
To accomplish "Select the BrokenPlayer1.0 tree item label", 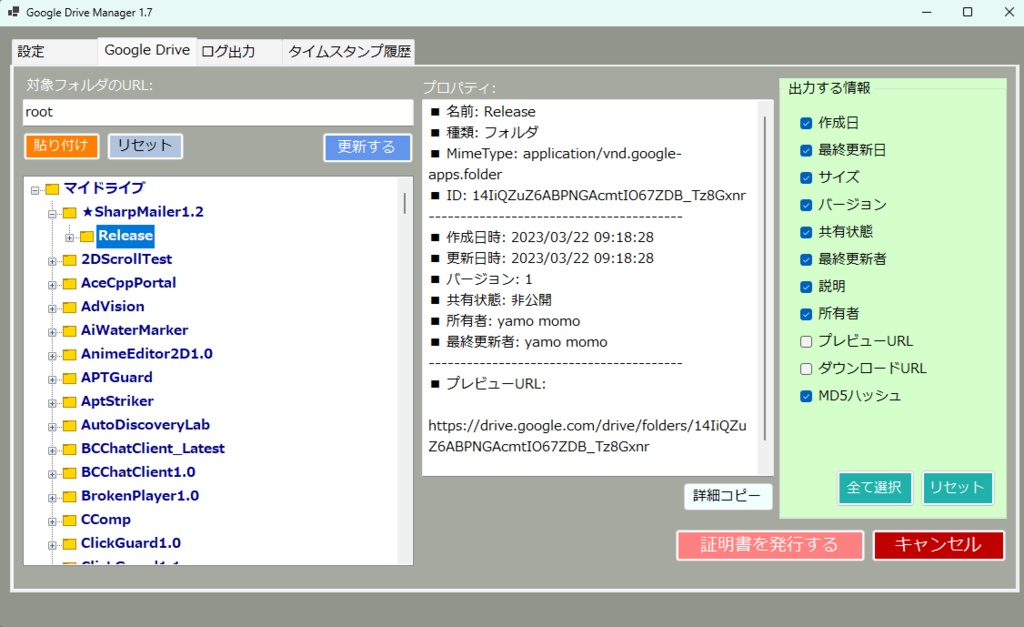I will coord(140,496).
